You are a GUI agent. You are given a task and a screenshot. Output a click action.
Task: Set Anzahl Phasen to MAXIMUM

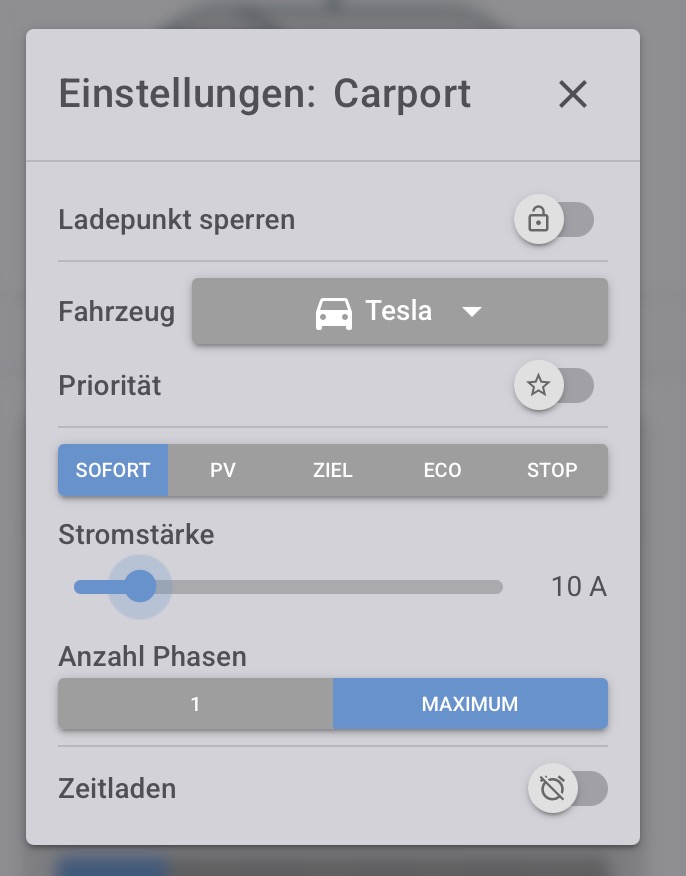pyautogui.click(x=470, y=704)
